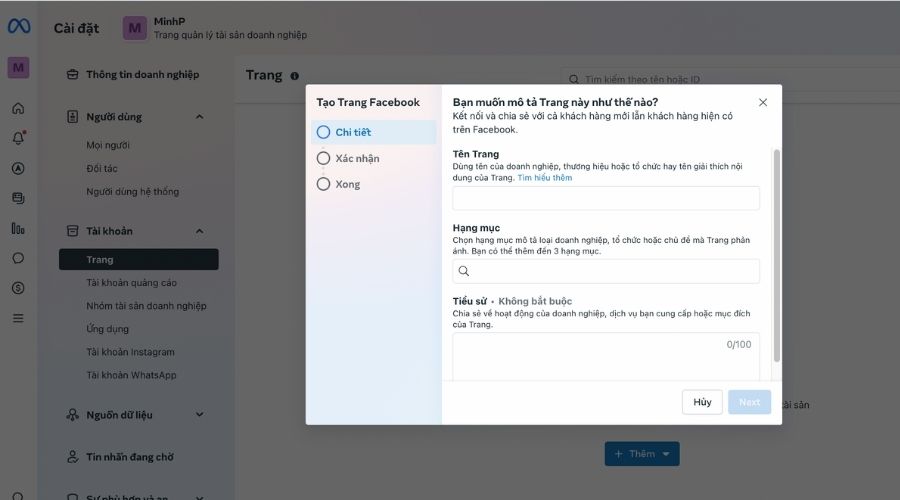Select the Xong step radio
The height and width of the screenshot is (500, 900).
(x=324, y=184)
